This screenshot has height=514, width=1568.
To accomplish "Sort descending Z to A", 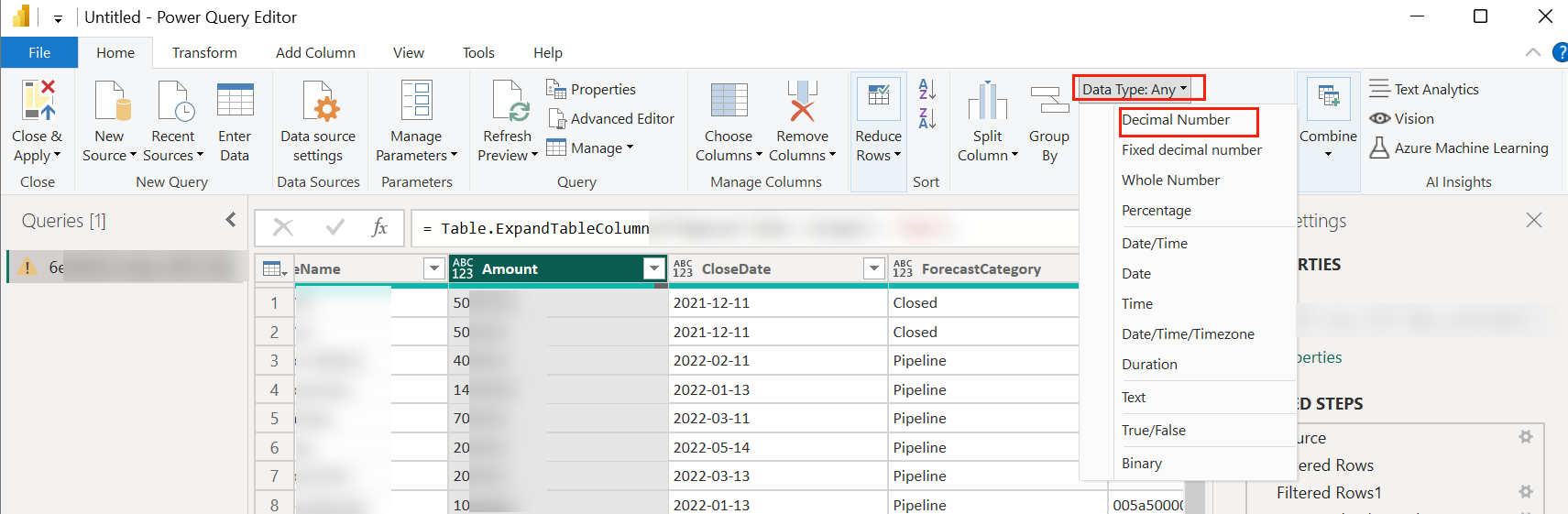I will coord(927,118).
